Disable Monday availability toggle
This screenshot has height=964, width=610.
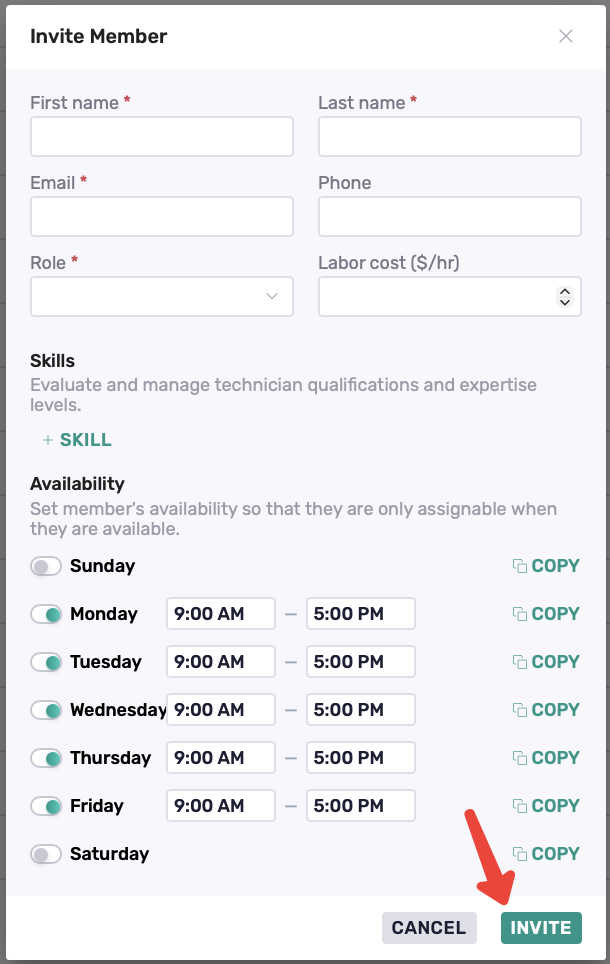tap(46, 614)
